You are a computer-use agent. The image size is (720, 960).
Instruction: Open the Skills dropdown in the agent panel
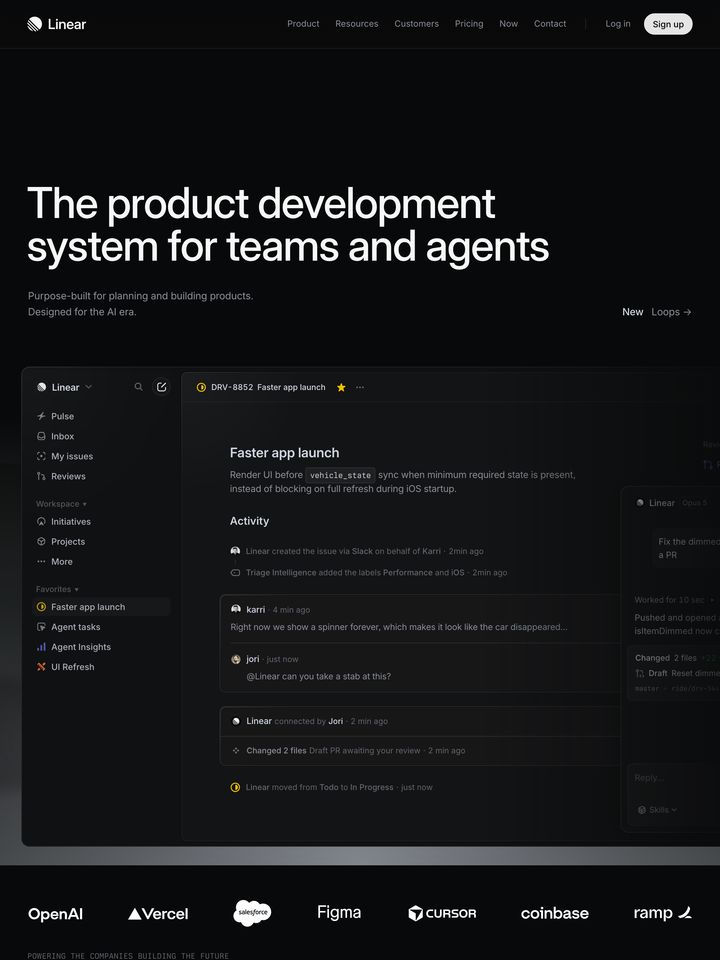click(x=658, y=809)
